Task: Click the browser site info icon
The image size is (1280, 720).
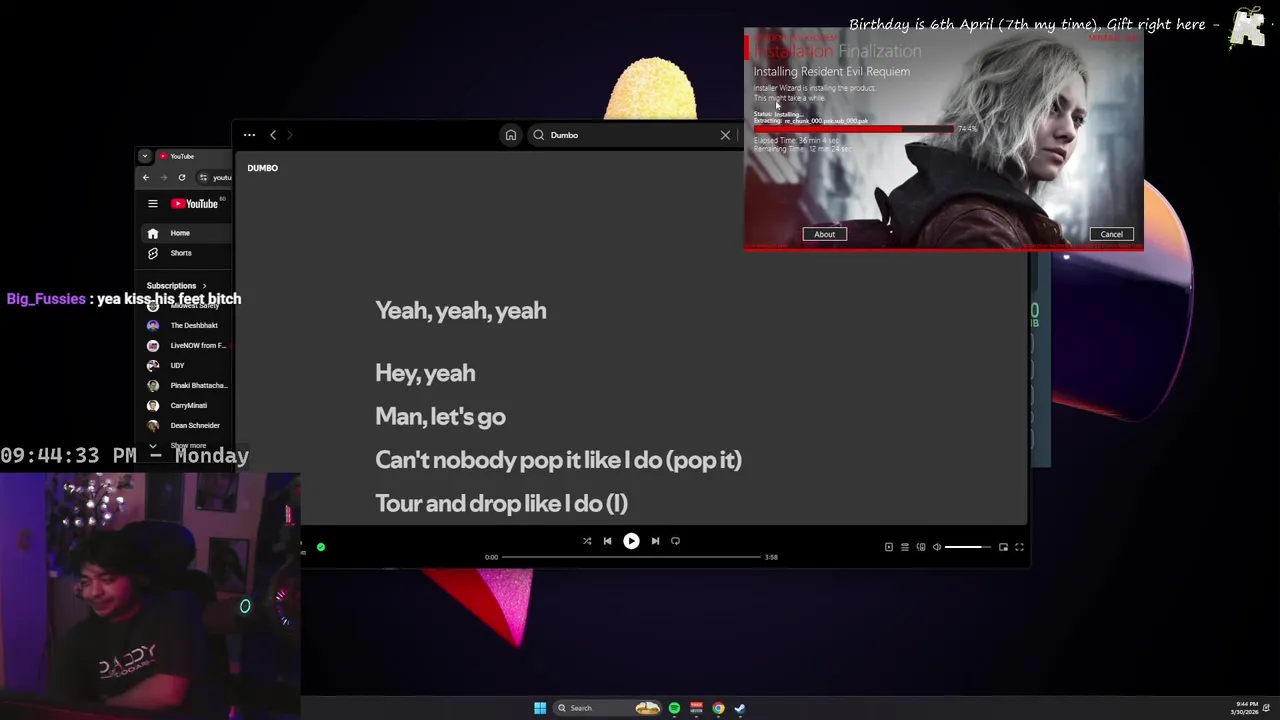Action: click(204, 178)
